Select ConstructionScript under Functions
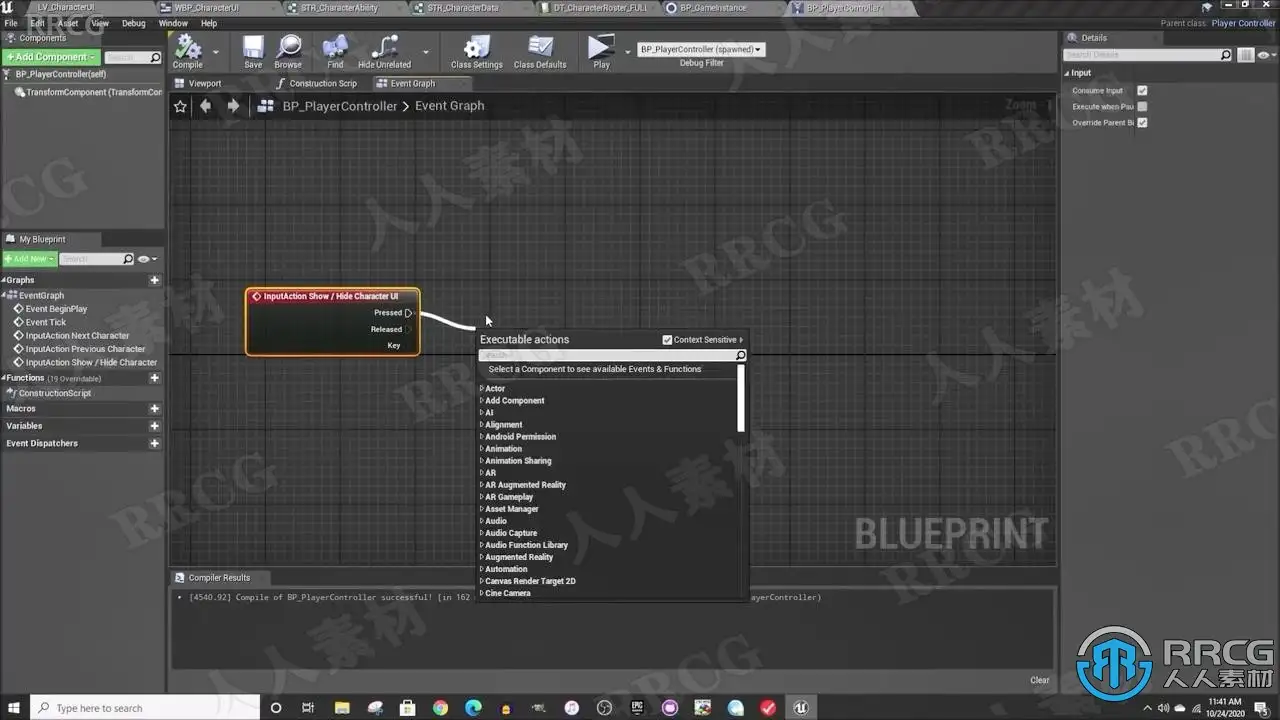Screen dimensions: 1280x720 pos(54,393)
